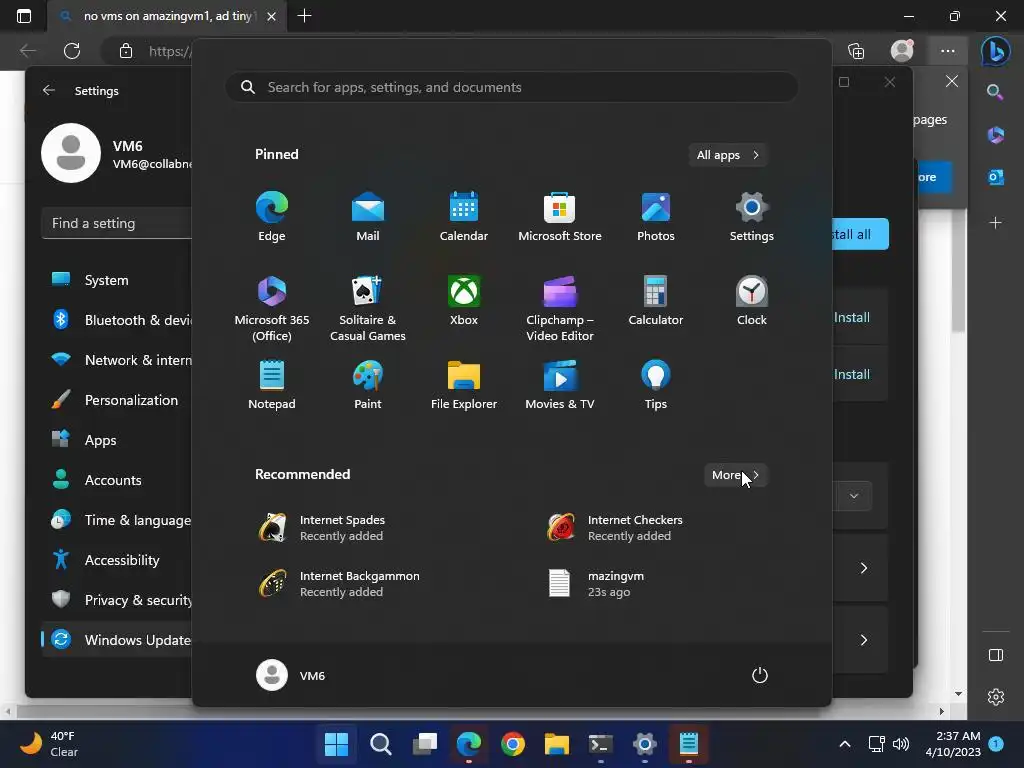Open taskbar Search
Screen dimensions: 1024x768
click(x=381, y=744)
